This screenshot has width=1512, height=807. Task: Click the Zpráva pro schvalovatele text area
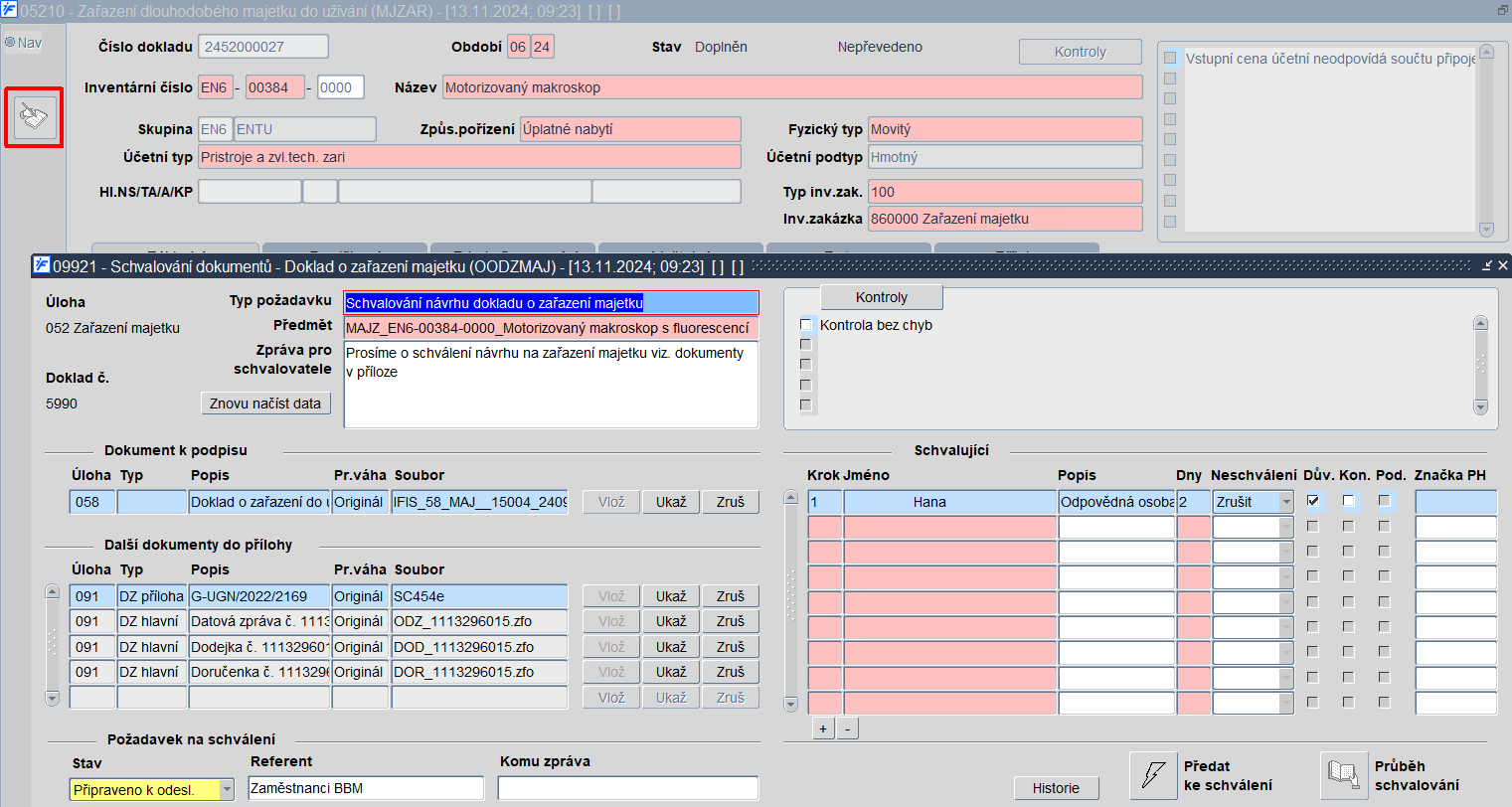551,385
